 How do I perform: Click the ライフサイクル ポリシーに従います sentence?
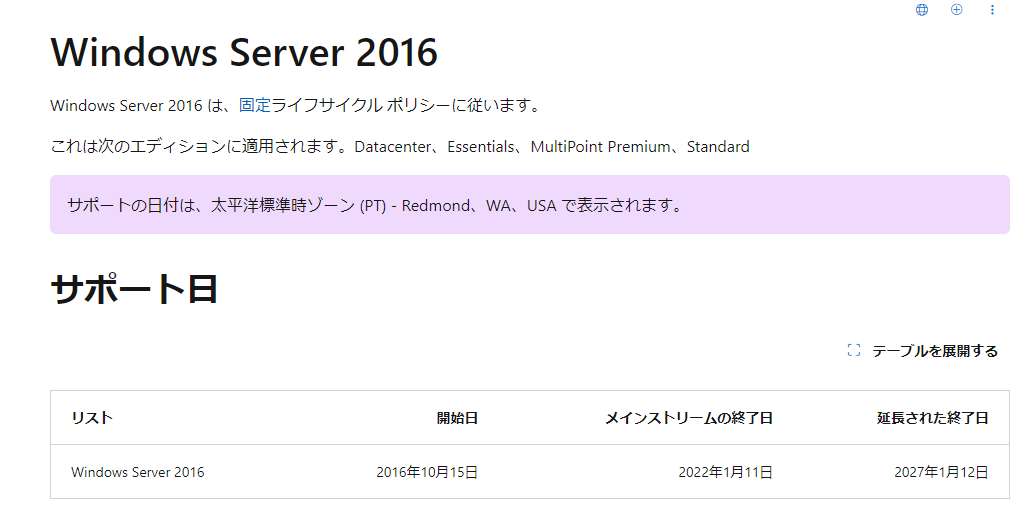pos(406,105)
